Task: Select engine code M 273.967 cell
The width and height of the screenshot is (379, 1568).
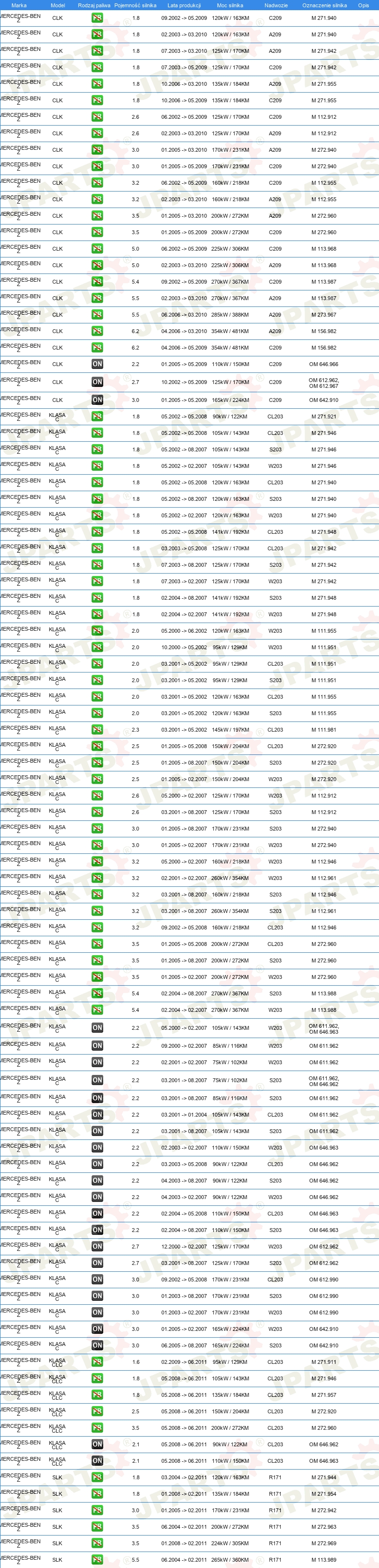Action: click(x=324, y=315)
